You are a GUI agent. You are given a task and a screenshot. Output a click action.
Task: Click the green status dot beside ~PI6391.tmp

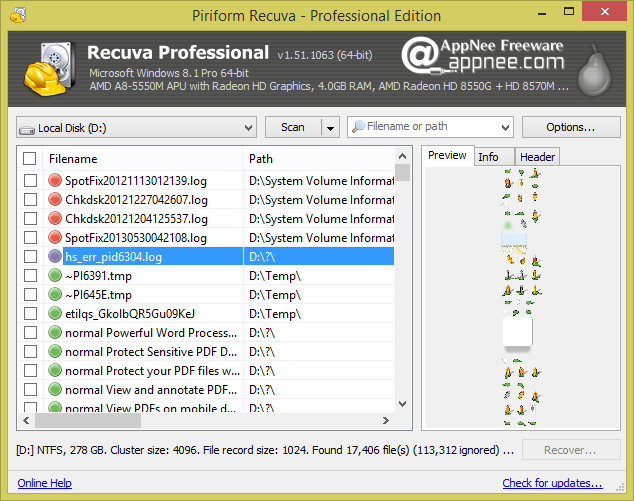click(x=55, y=275)
